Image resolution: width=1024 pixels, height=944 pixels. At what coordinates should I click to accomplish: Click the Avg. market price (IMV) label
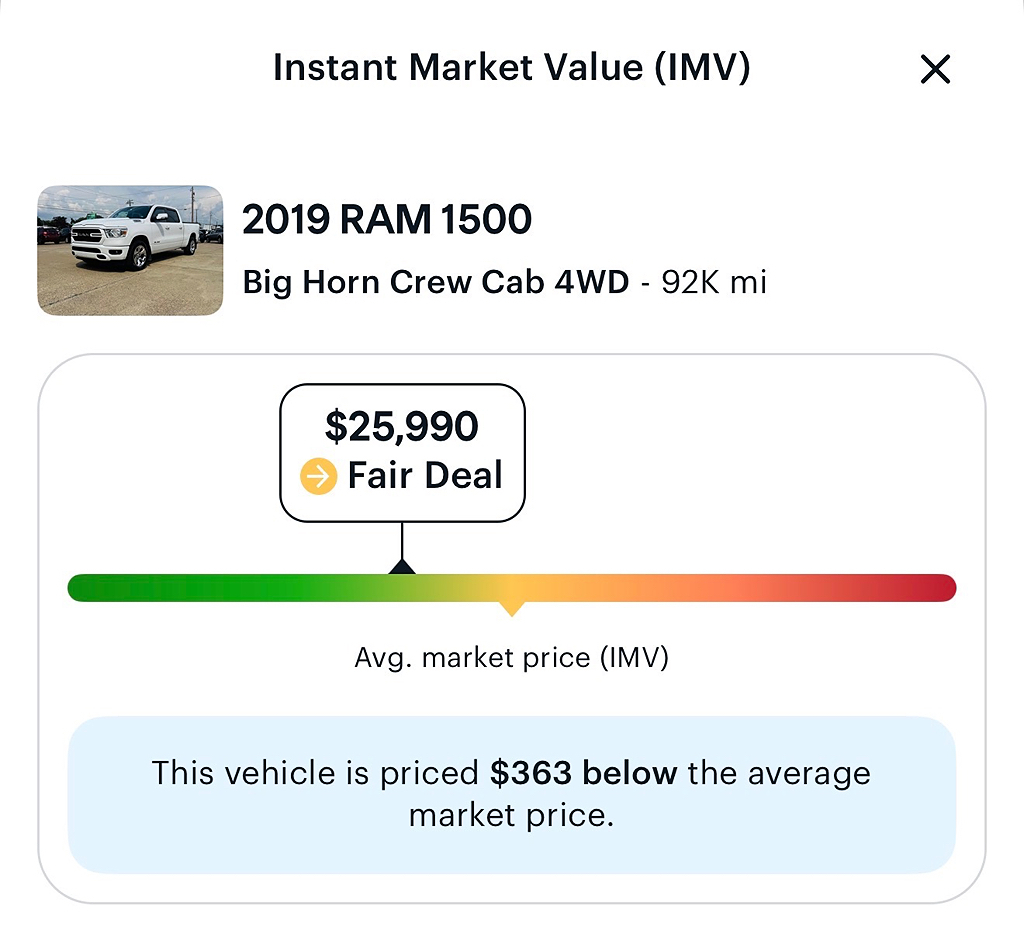511,657
